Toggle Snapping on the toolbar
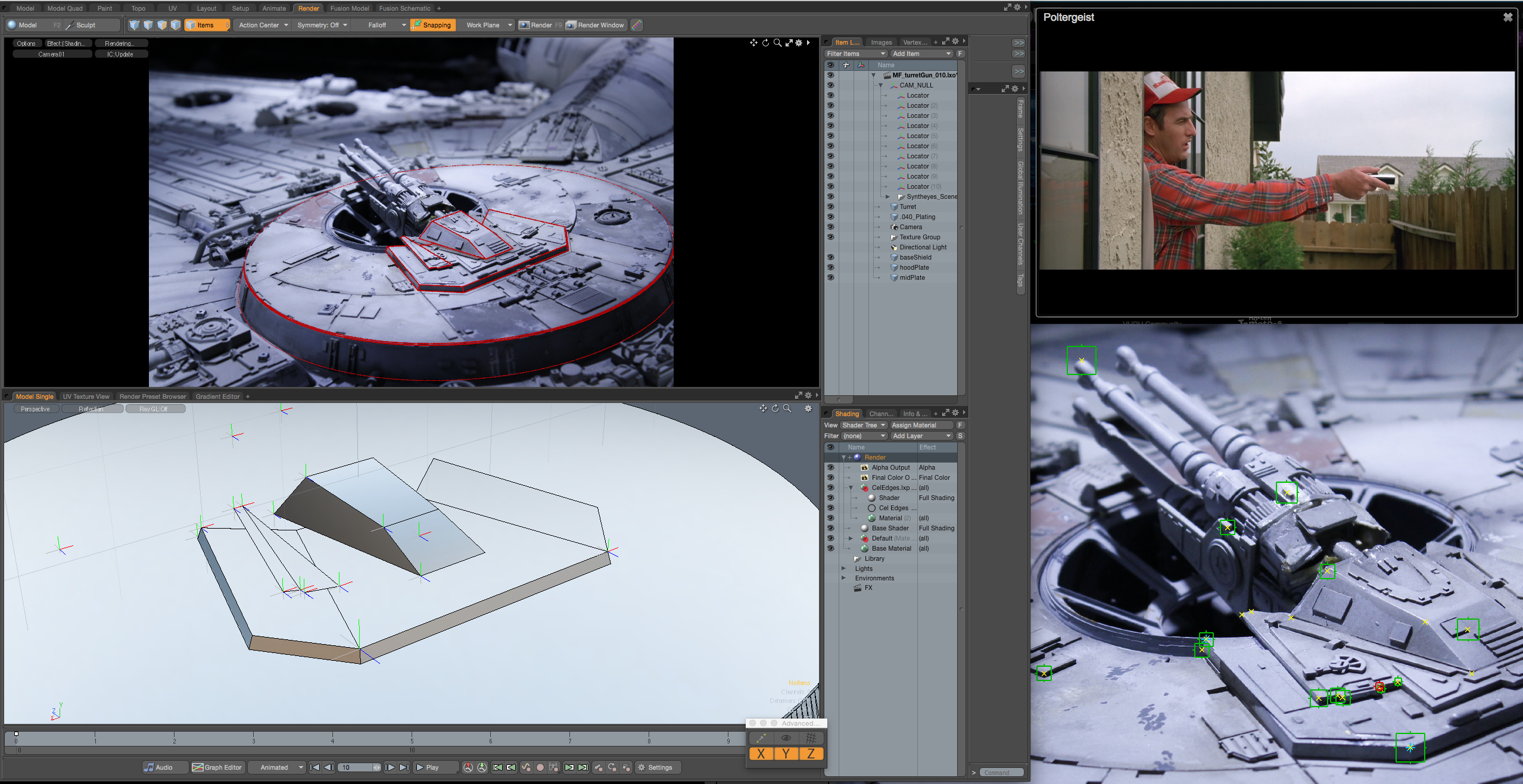Image resolution: width=1523 pixels, height=784 pixels. (x=433, y=25)
